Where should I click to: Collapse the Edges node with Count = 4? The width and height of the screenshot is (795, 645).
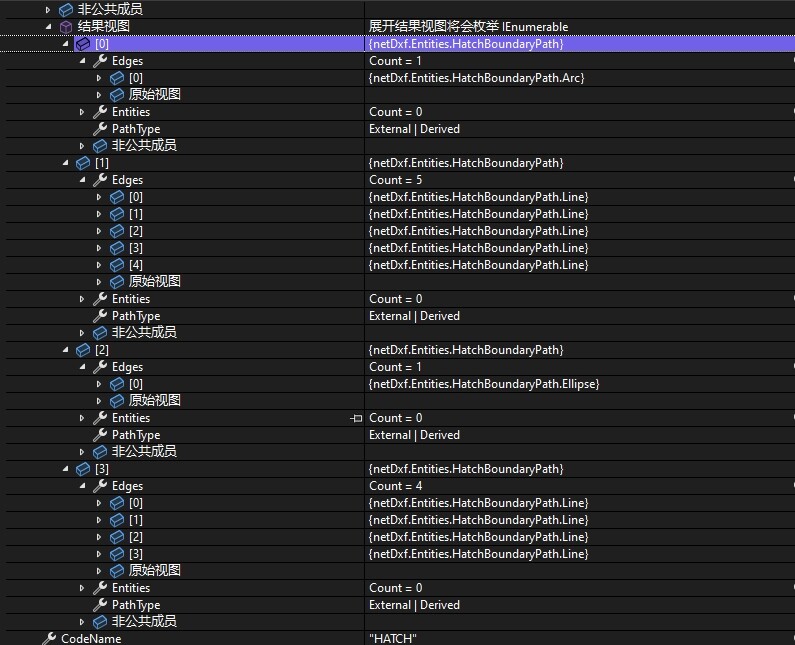(82, 486)
